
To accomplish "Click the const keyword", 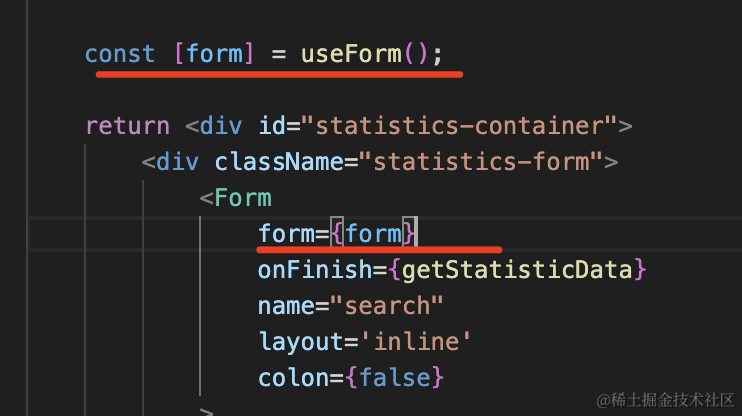I will tap(120, 54).
